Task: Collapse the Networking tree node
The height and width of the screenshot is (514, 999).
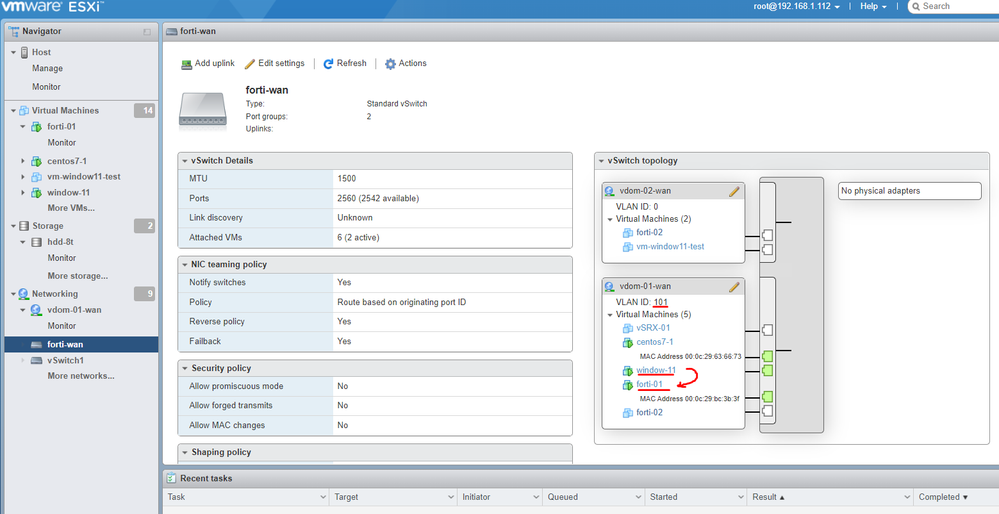Action: tap(13, 294)
